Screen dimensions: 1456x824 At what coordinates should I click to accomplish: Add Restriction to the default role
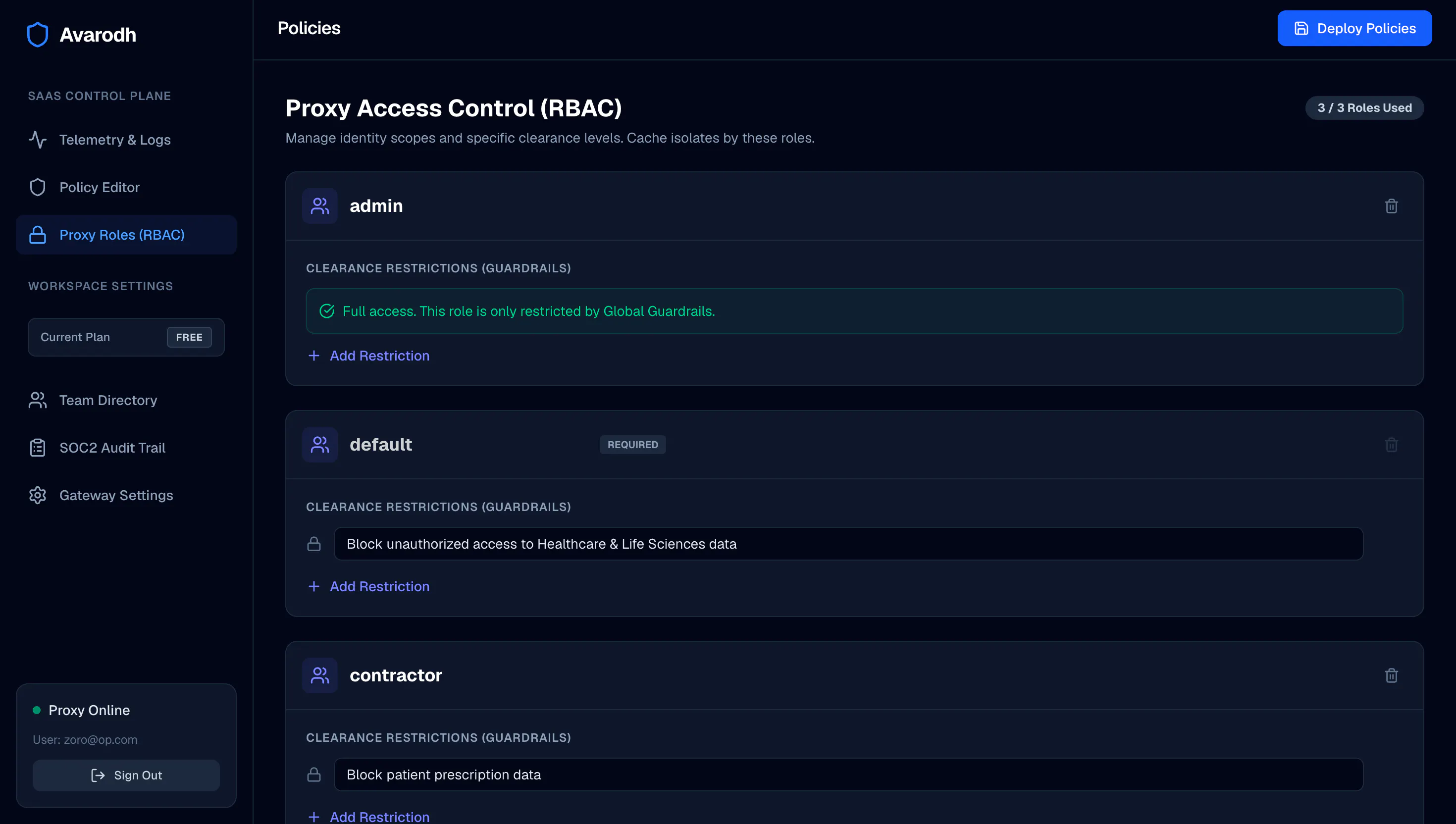[368, 586]
